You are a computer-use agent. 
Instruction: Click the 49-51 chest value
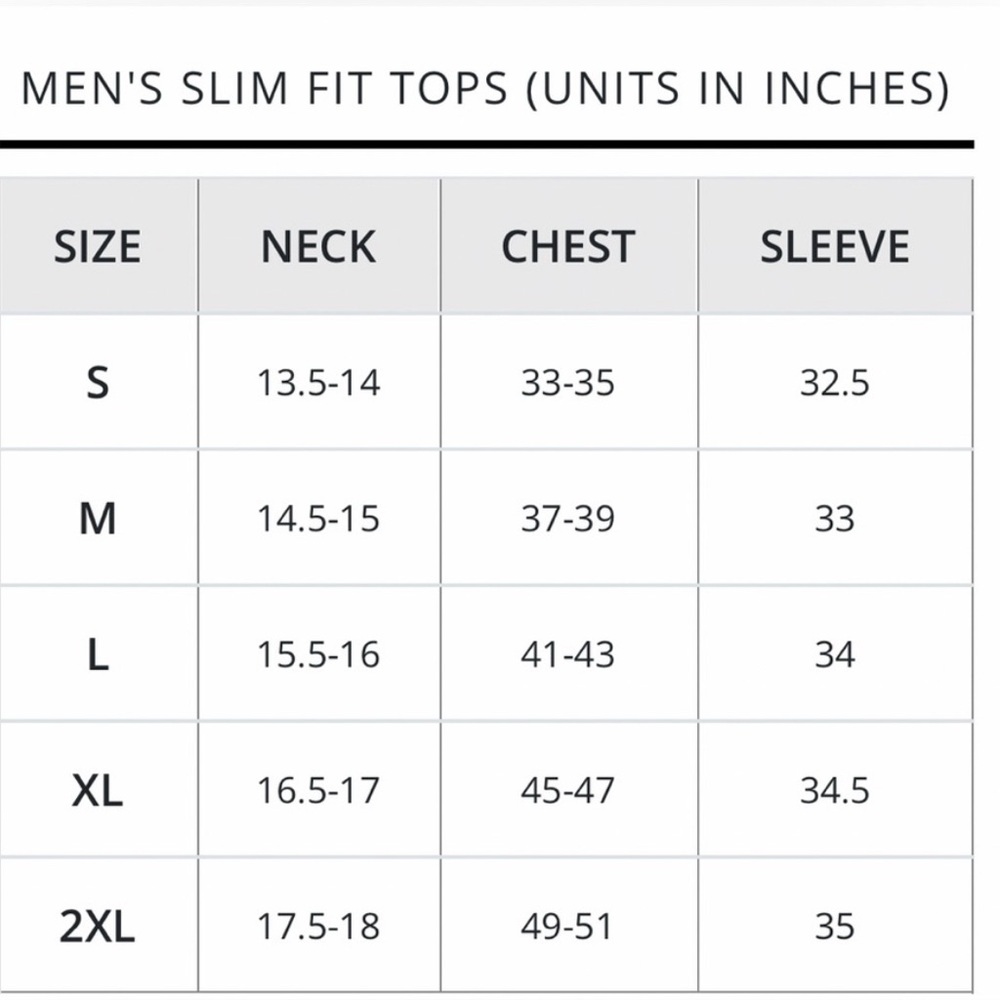[566, 927]
